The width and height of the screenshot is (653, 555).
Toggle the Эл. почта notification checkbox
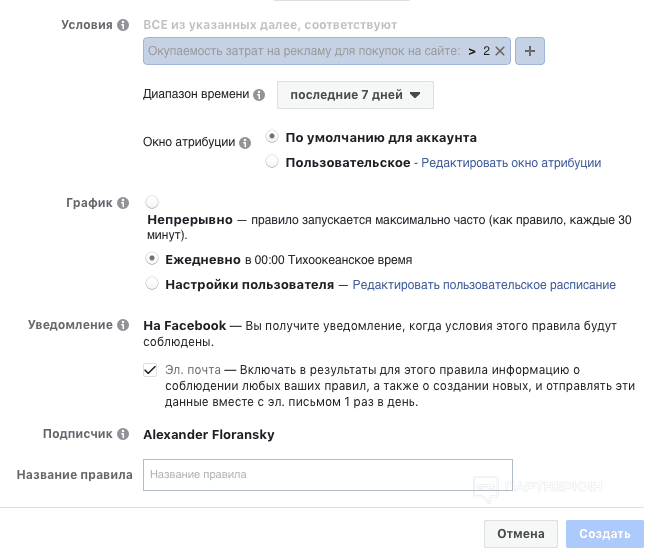coord(150,370)
